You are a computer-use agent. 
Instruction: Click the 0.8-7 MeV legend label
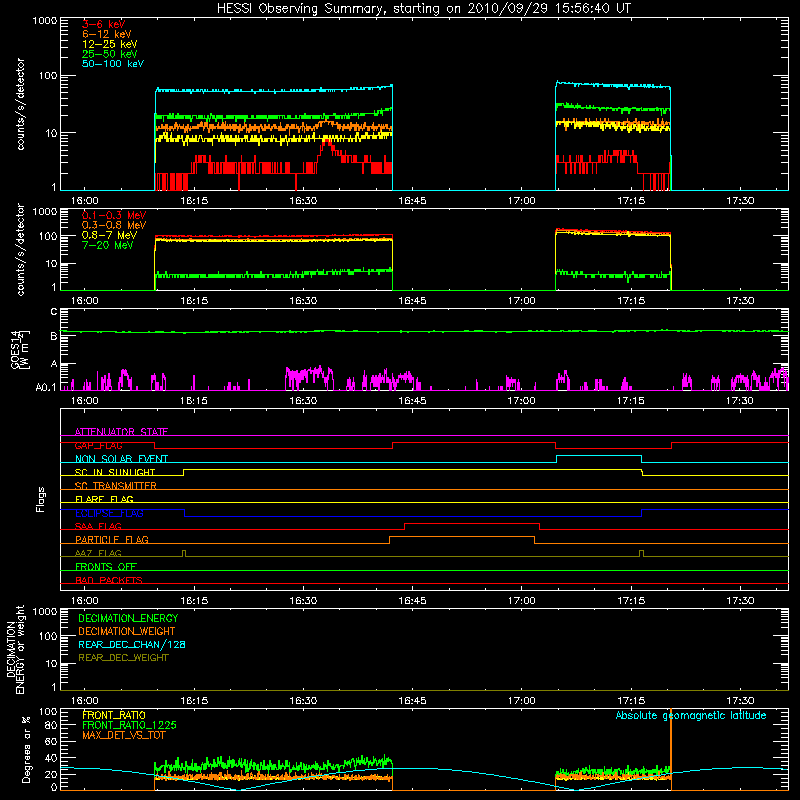pos(110,235)
